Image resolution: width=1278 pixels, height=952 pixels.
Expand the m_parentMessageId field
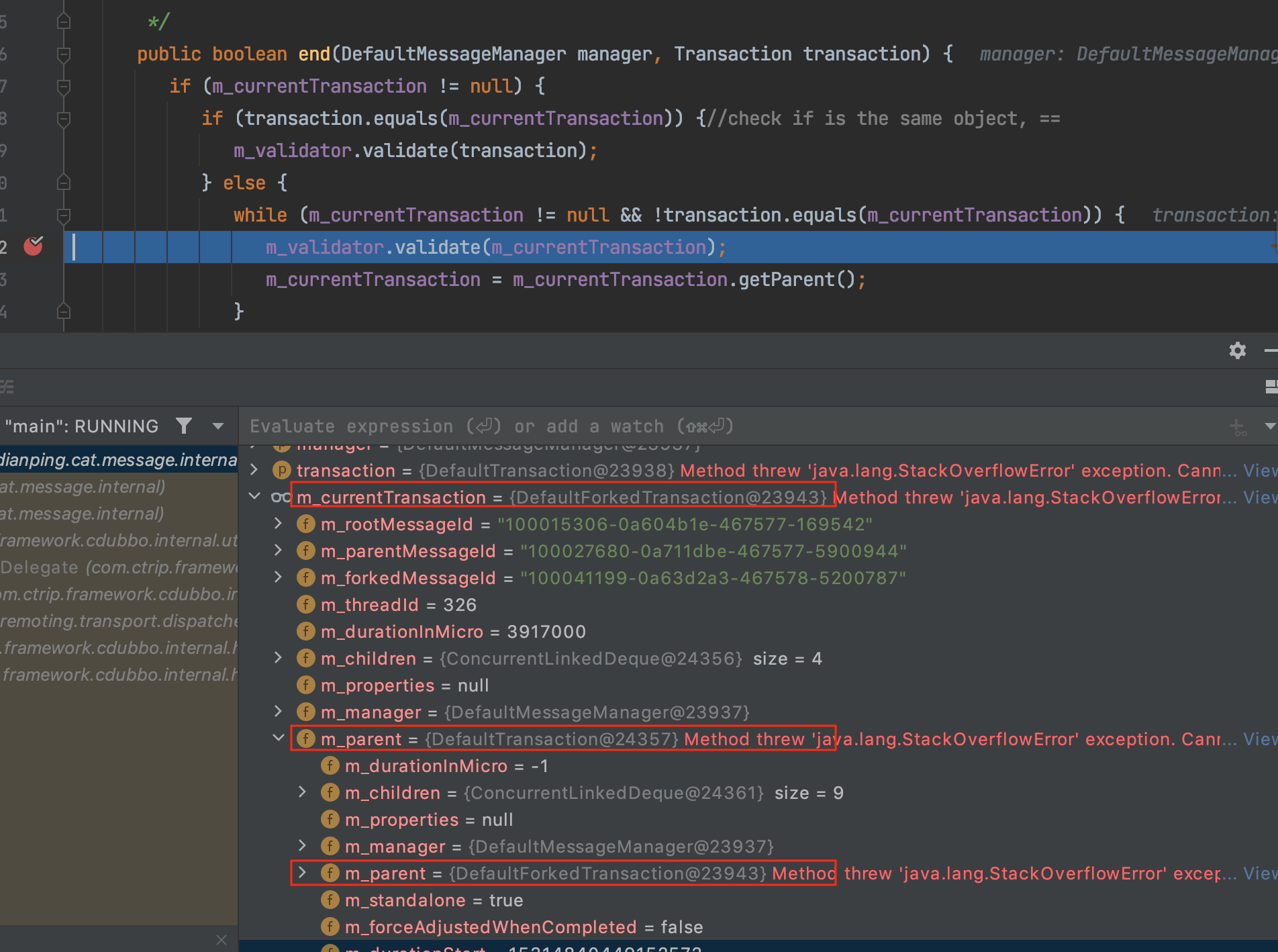(x=279, y=551)
